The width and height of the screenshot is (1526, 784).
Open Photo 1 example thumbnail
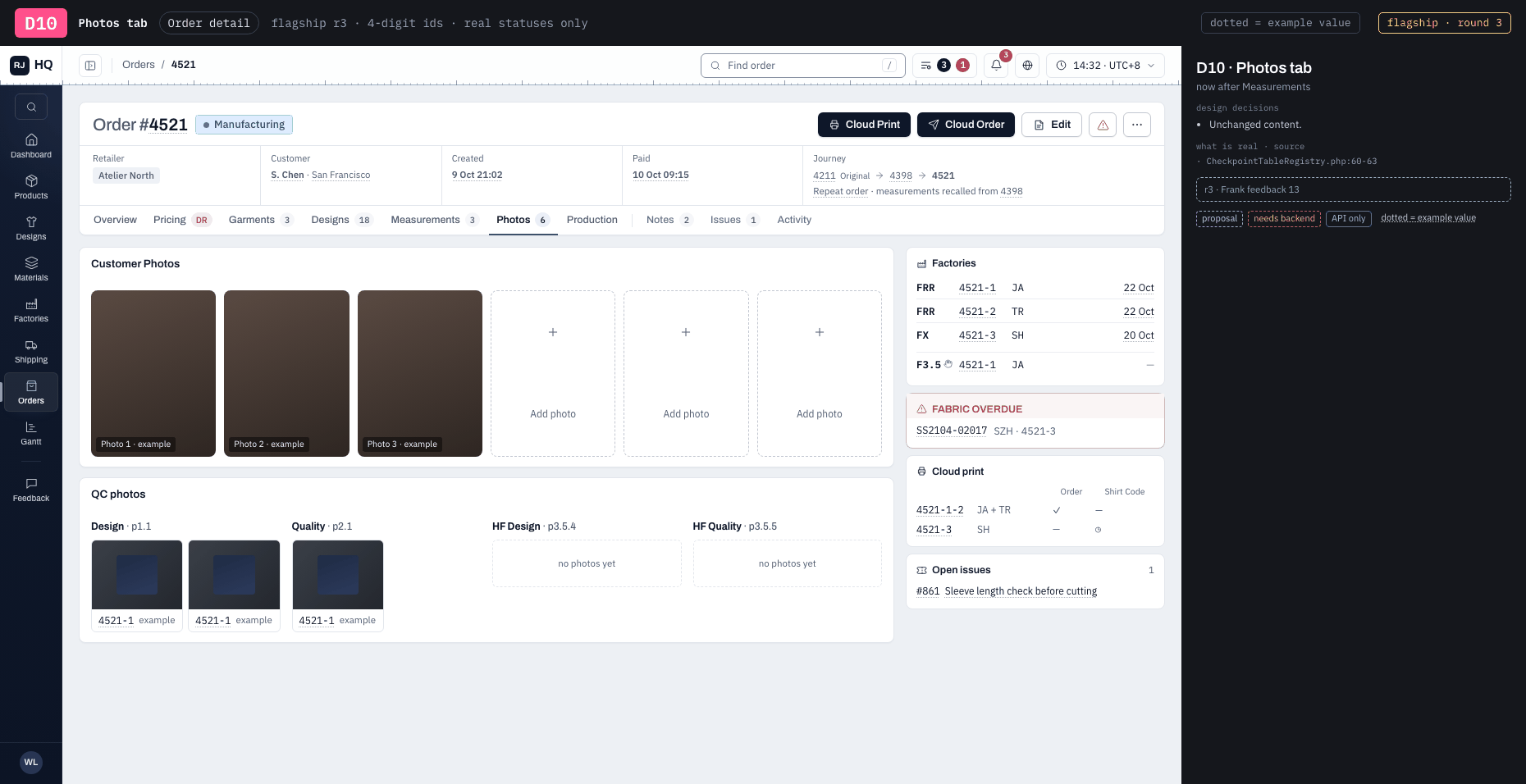(x=153, y=373)
